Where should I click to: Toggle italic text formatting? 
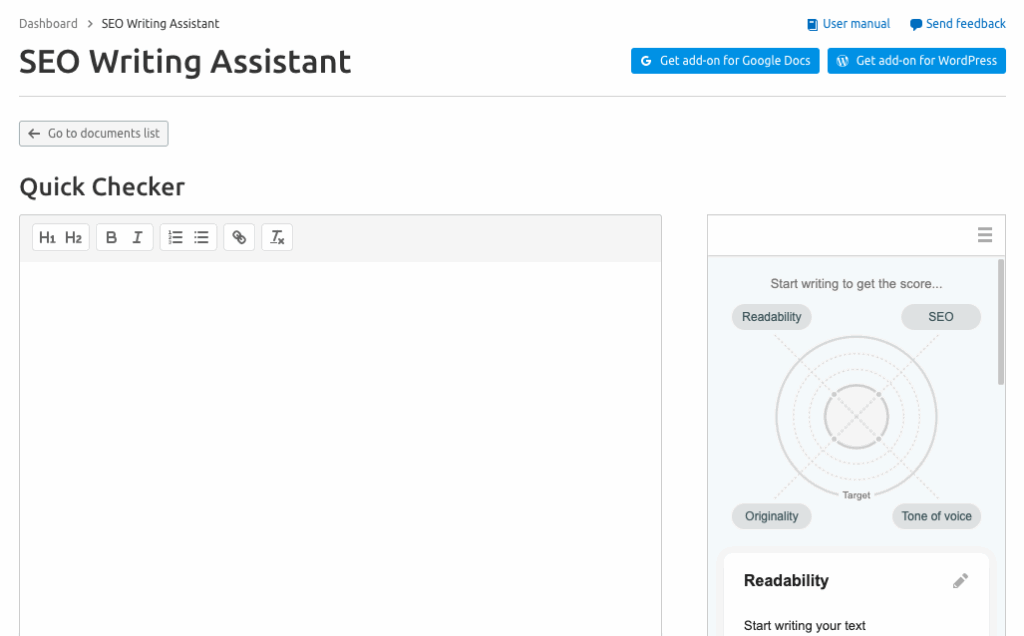[138, 238]
